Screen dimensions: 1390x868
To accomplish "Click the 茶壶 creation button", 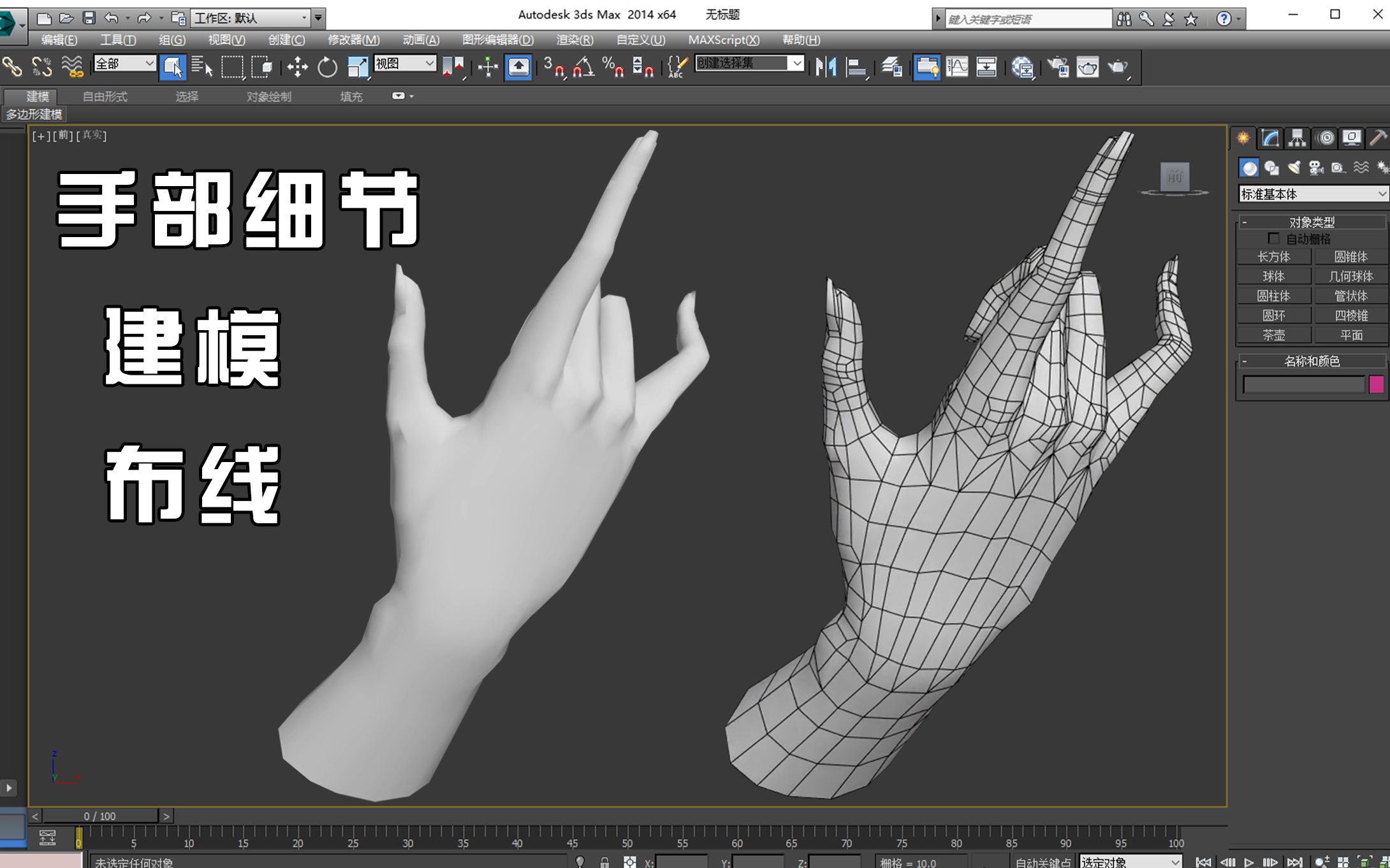I will point(1274,335).
